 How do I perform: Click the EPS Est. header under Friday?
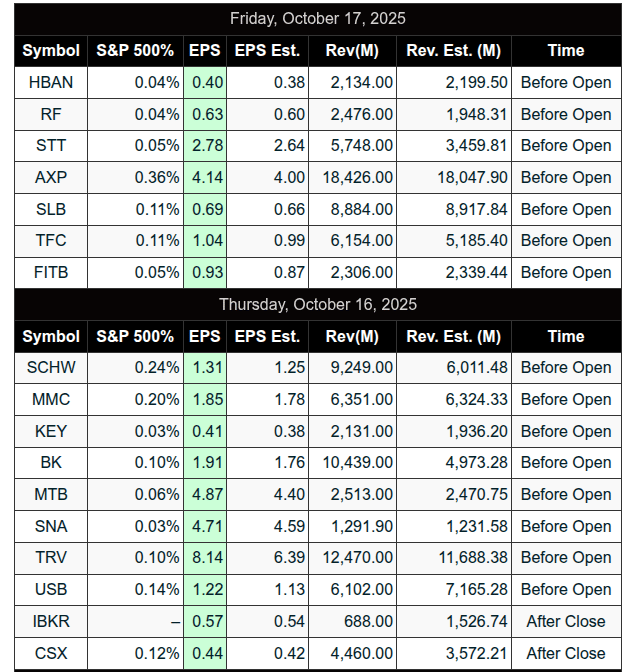coord(267,50)
